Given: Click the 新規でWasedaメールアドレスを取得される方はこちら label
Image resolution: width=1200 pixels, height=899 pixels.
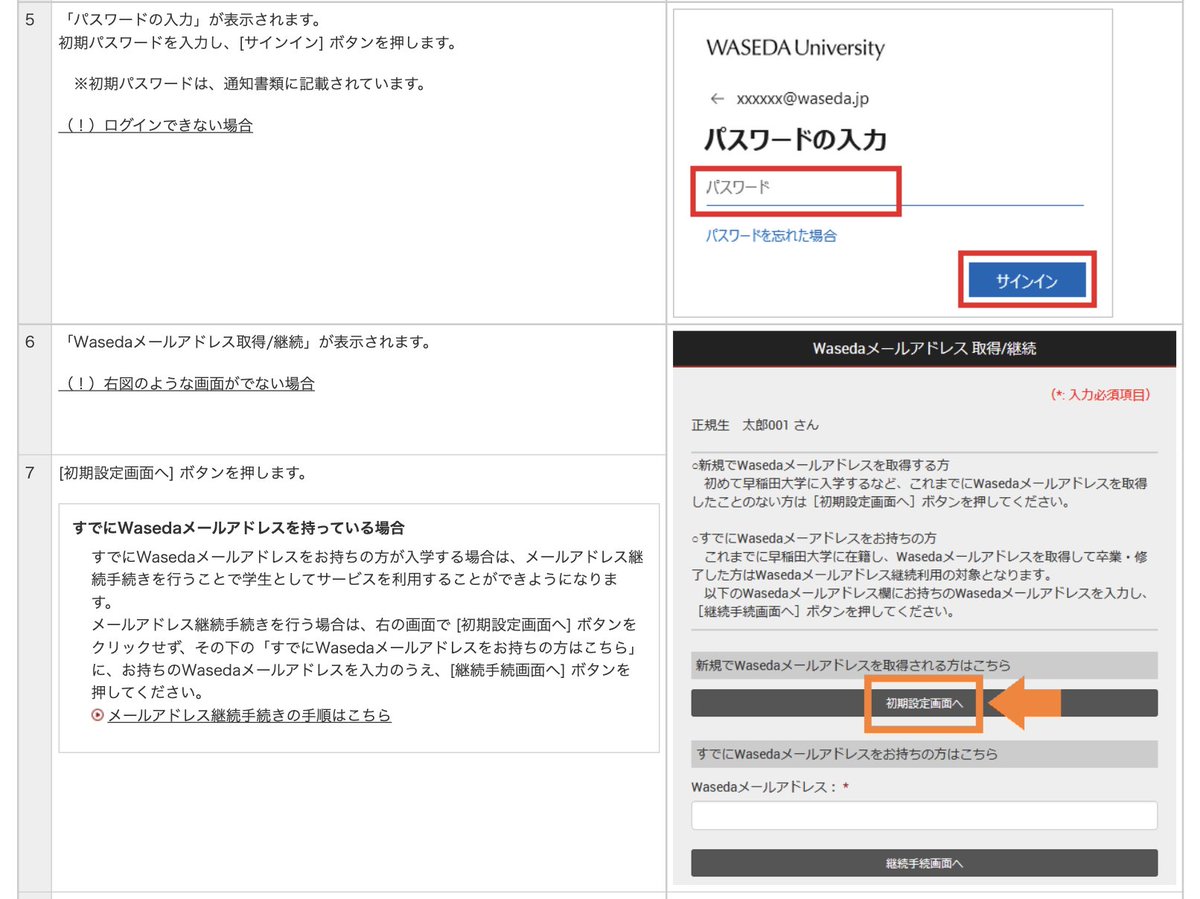Looking at the screenshot, I should click(x=924, y=665).
